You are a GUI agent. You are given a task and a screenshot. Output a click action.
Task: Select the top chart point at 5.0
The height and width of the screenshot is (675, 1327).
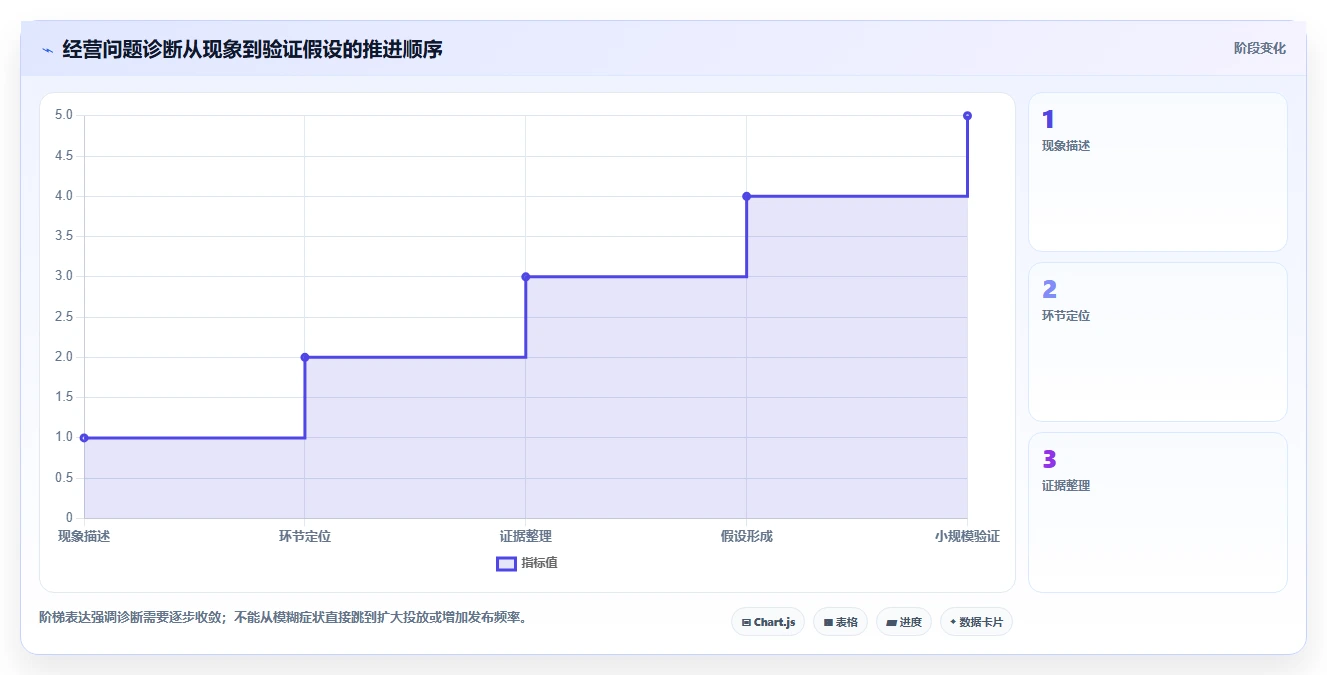click(967, 116)
